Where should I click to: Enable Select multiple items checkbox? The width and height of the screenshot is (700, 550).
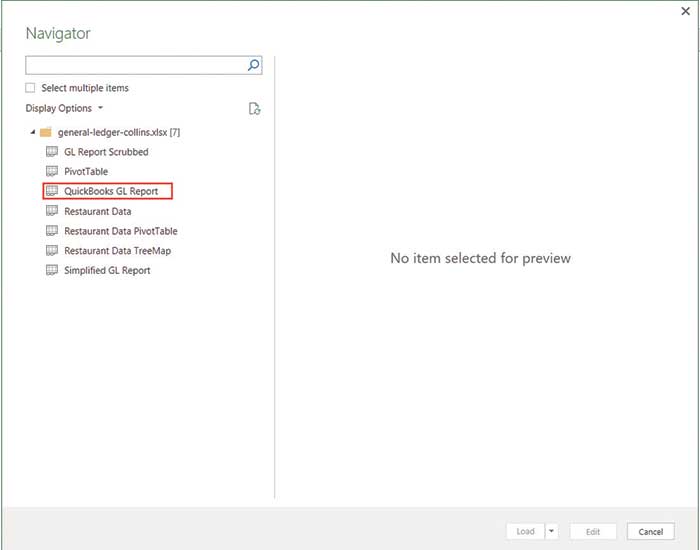pyautogui.click(x=30, y=88)
